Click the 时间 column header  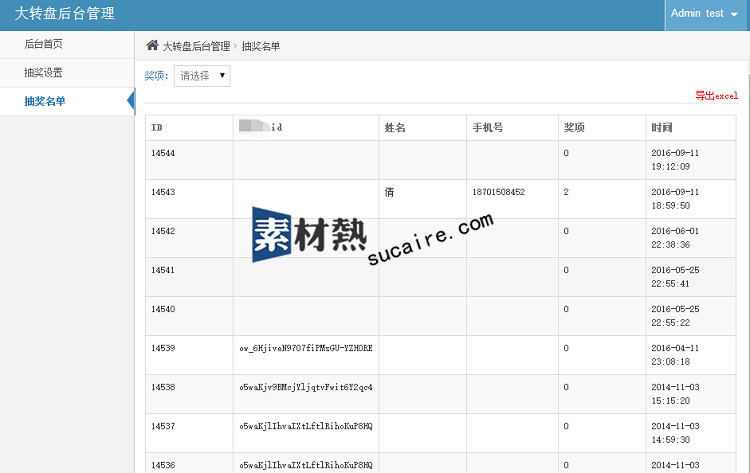(661, 128)
